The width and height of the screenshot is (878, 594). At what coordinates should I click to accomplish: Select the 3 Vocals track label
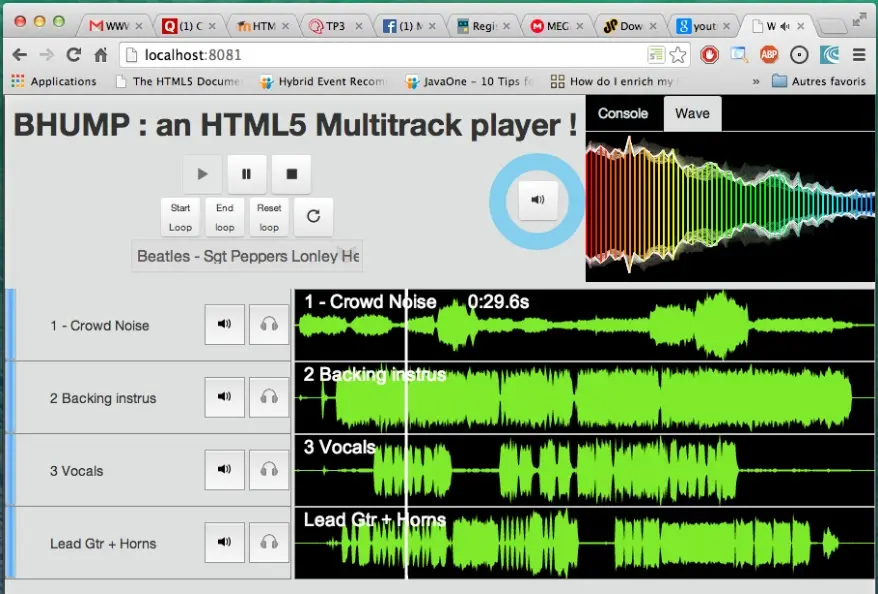[x=77, y=471]
